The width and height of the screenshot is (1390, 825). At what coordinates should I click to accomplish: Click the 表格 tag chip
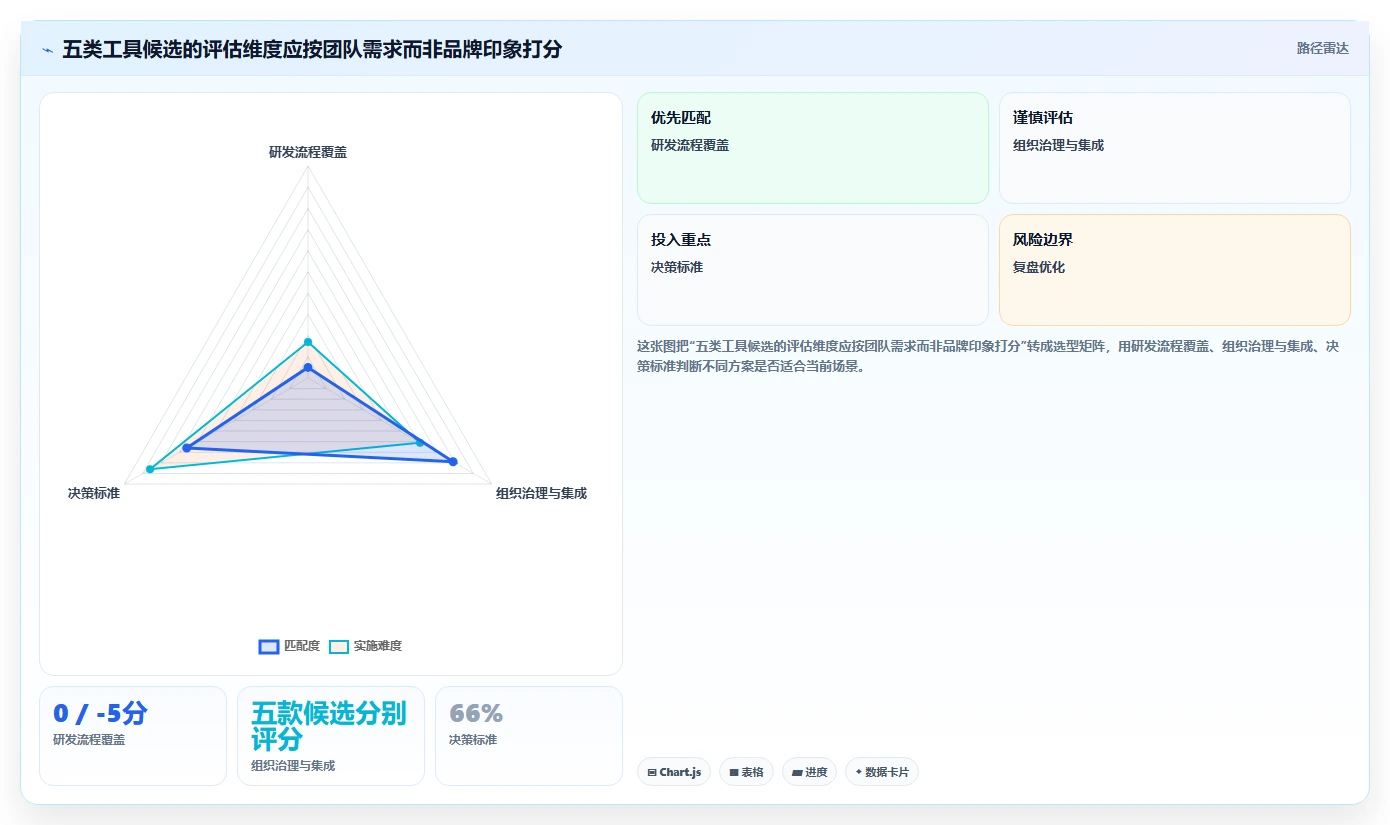(746, 772)
